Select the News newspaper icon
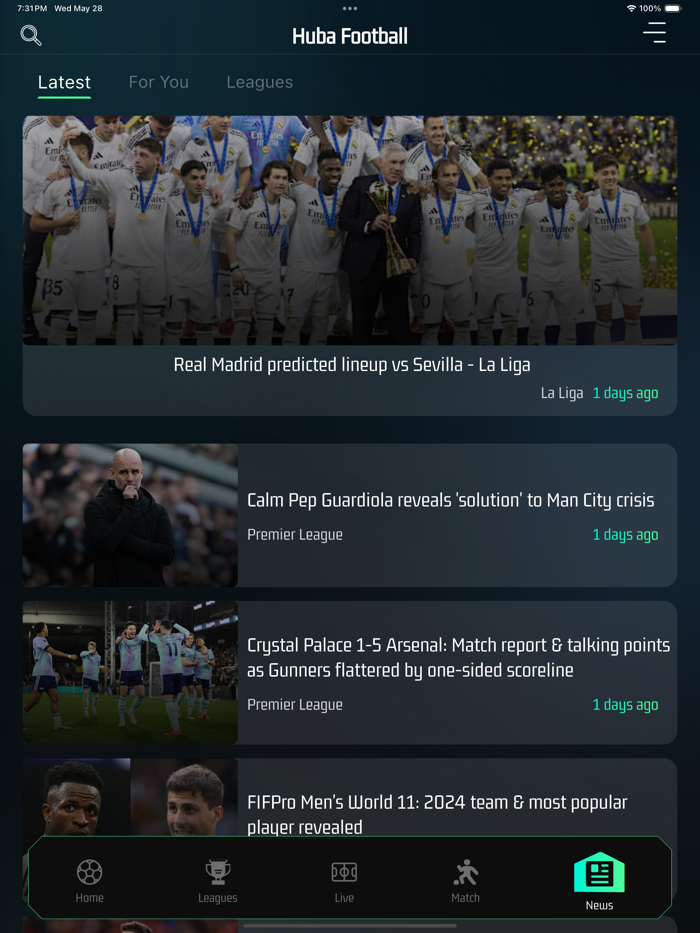This screenshot has height=933, width=700. coord(599,872)
